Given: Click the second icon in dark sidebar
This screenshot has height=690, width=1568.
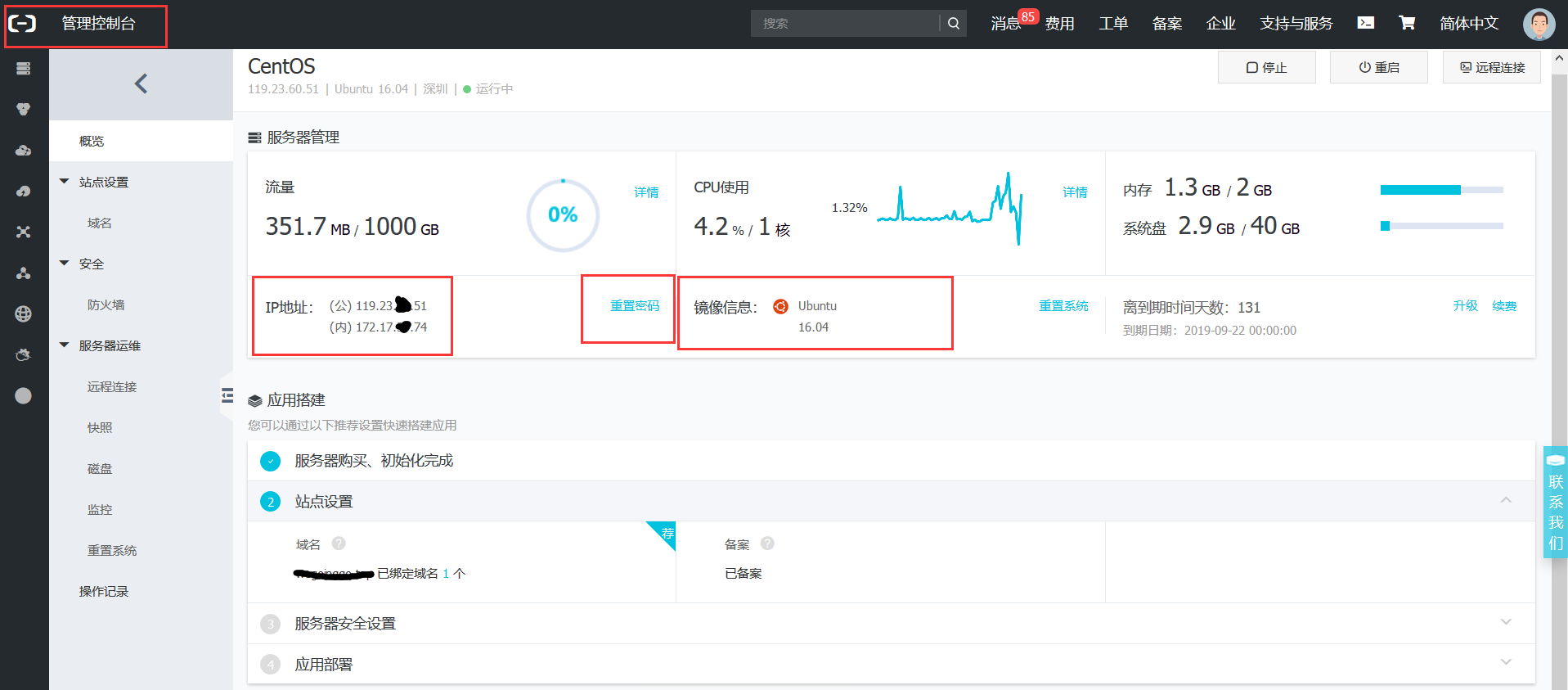Looking at the screenshot, I should pos(24,109).
